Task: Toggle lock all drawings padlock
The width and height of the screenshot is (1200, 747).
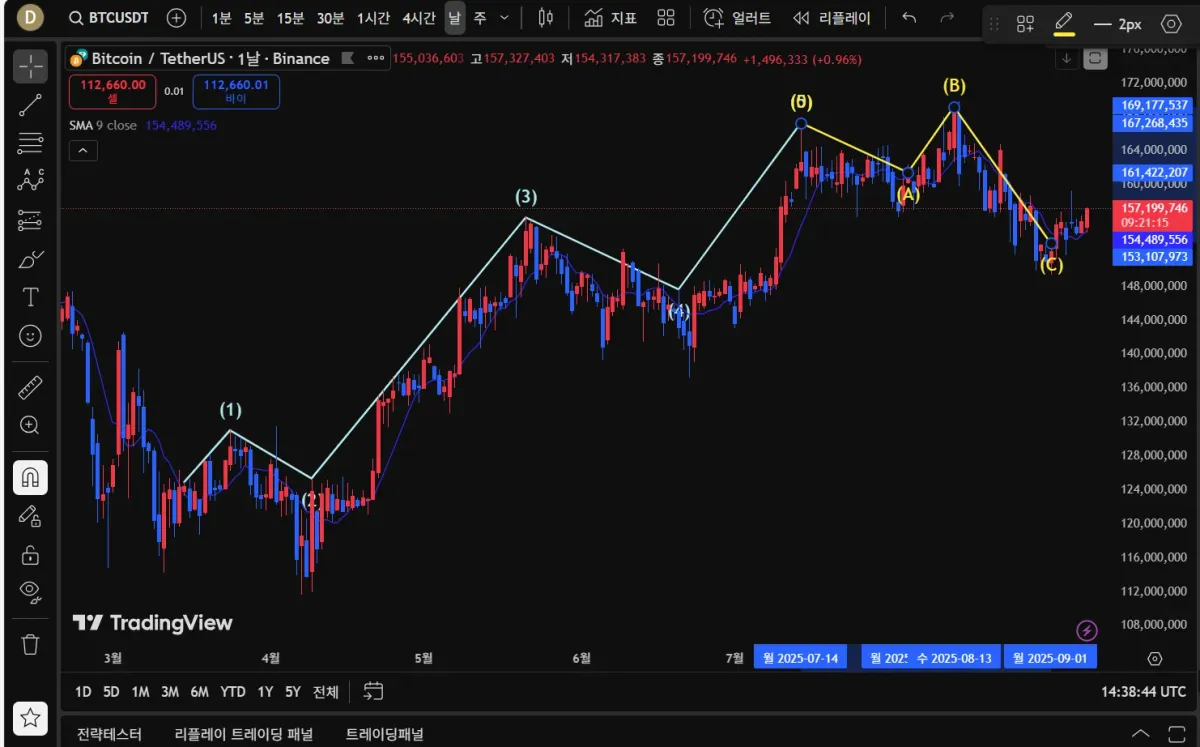Action: [30, 554]
